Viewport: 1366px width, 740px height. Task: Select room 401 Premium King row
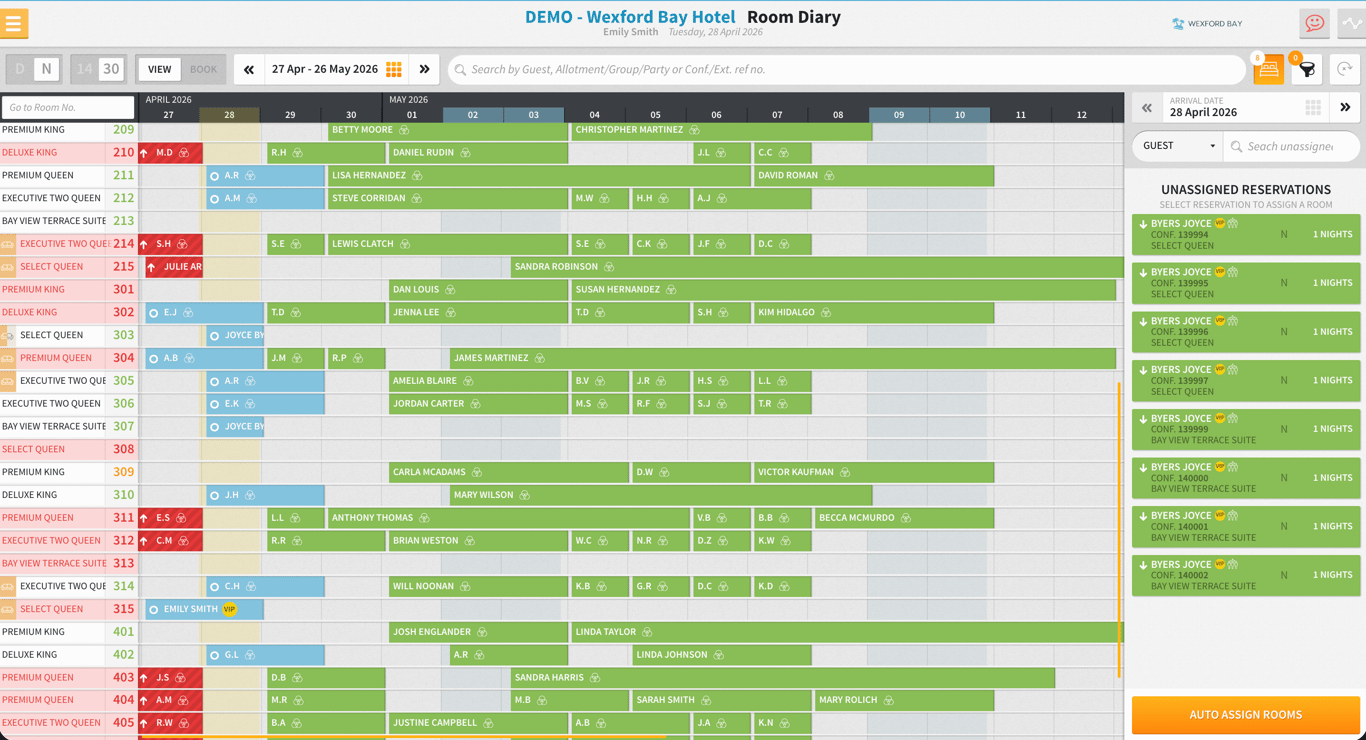[x=68, y=632]
